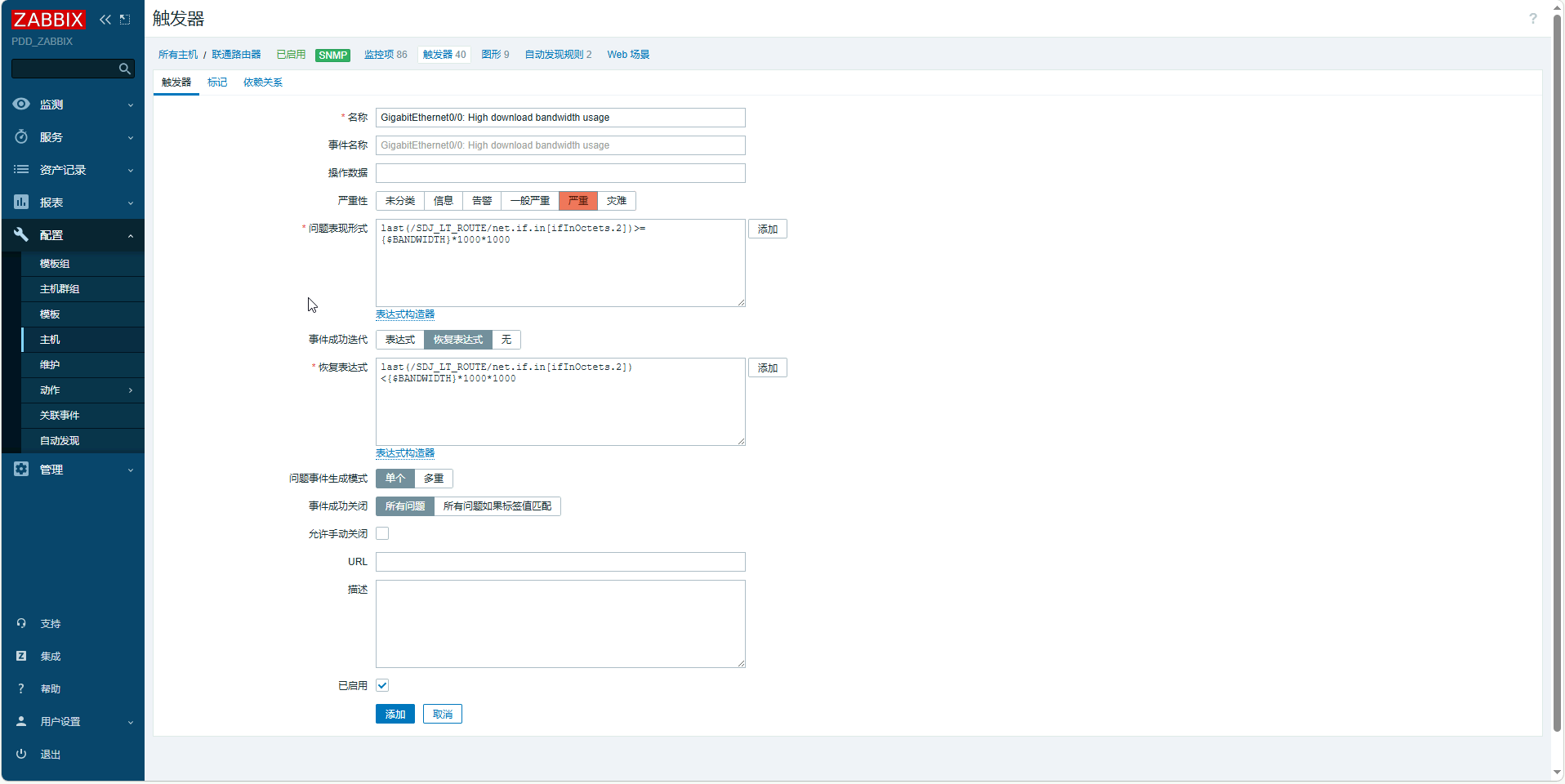This screenshot has height=784, width=1565.
Task: Click the power icon to log out
Action: [21, 754]
